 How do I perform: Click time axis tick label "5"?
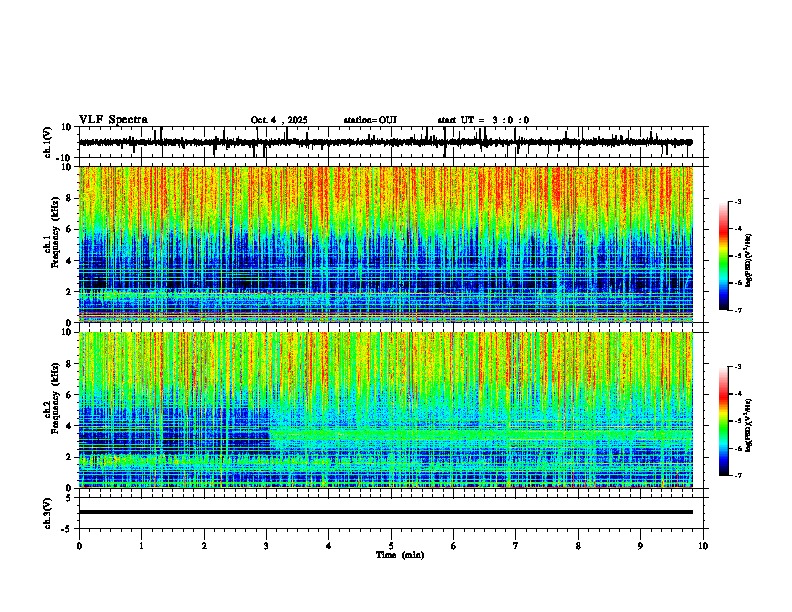coord(391,546)
